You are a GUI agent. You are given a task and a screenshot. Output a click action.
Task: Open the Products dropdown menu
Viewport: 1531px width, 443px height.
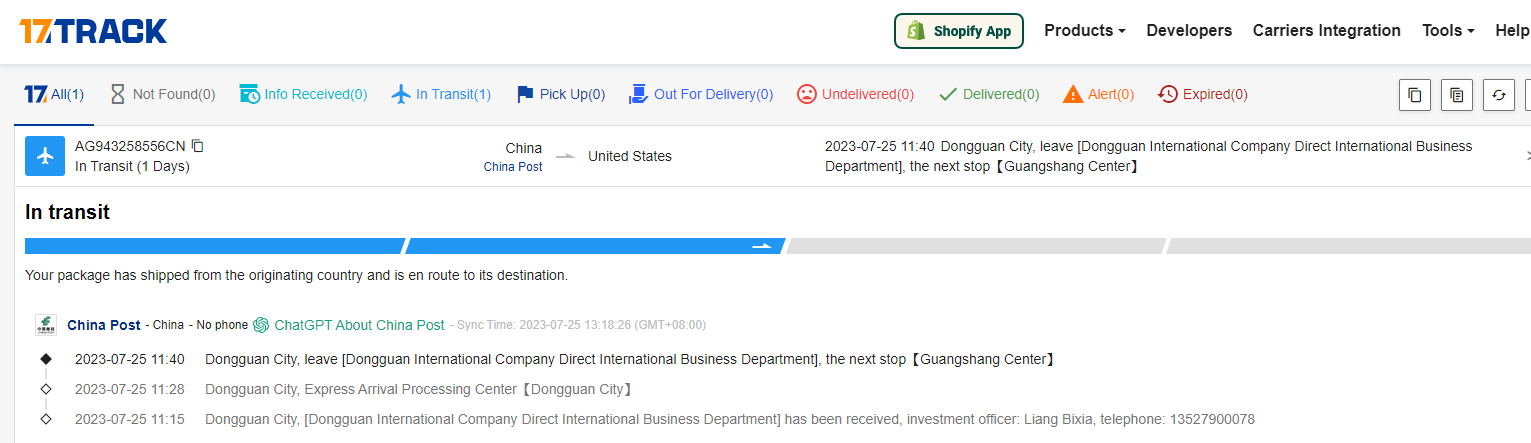(x=1084, y=31)
